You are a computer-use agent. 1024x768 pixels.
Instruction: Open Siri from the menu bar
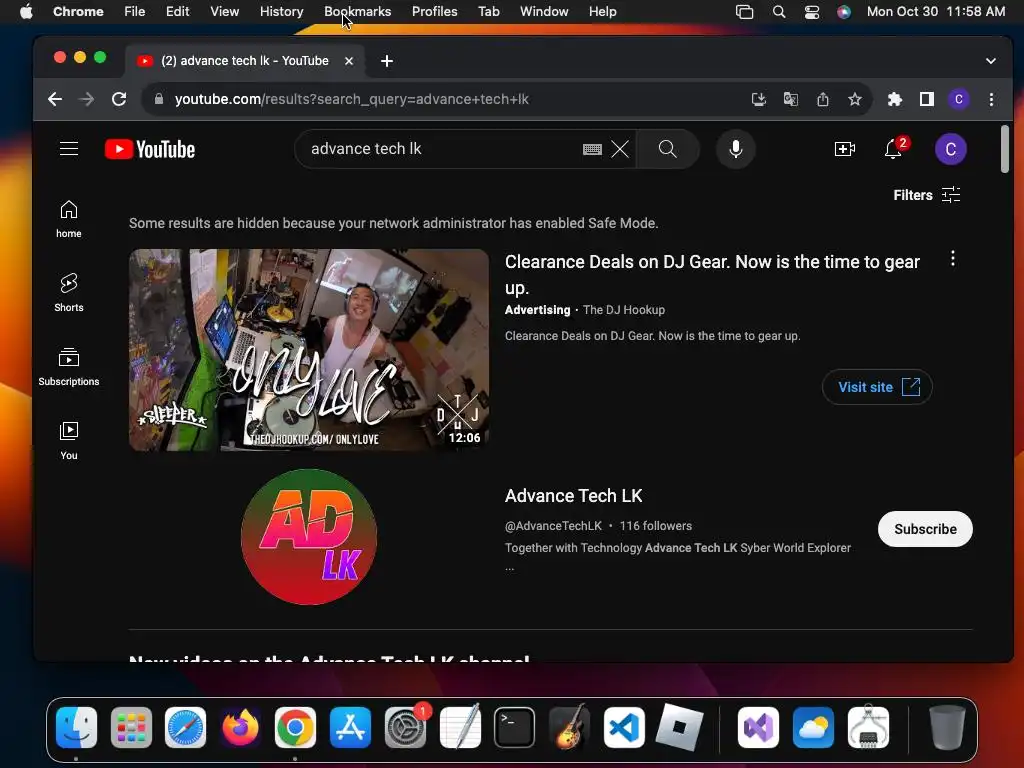pos(844,12)
